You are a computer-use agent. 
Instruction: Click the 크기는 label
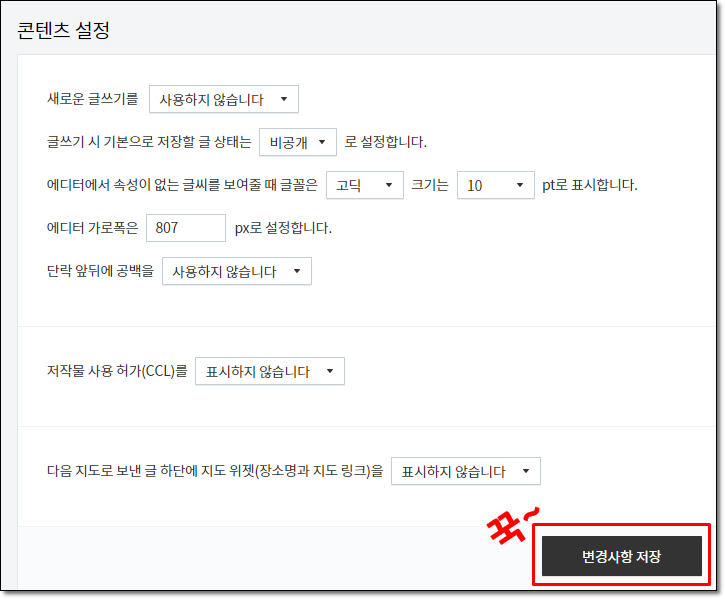coord(430,185)
